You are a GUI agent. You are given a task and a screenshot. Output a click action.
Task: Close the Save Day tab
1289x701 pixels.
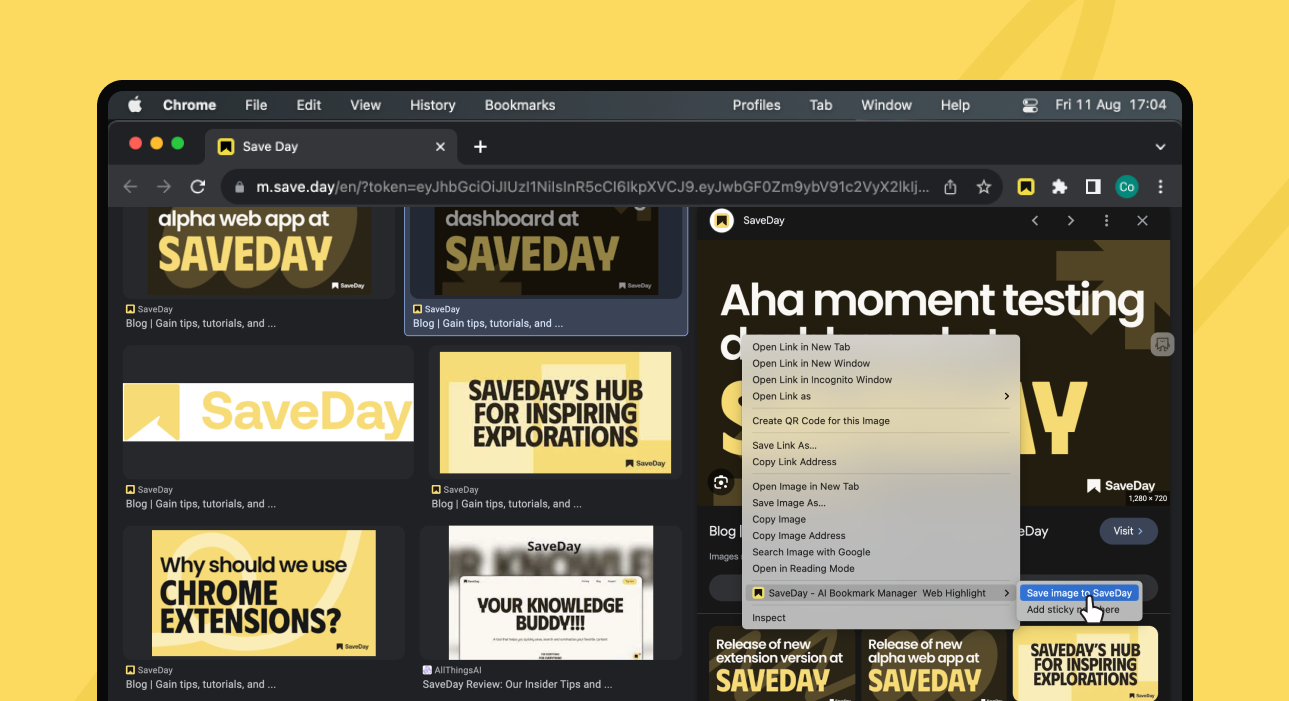point(440,146)
